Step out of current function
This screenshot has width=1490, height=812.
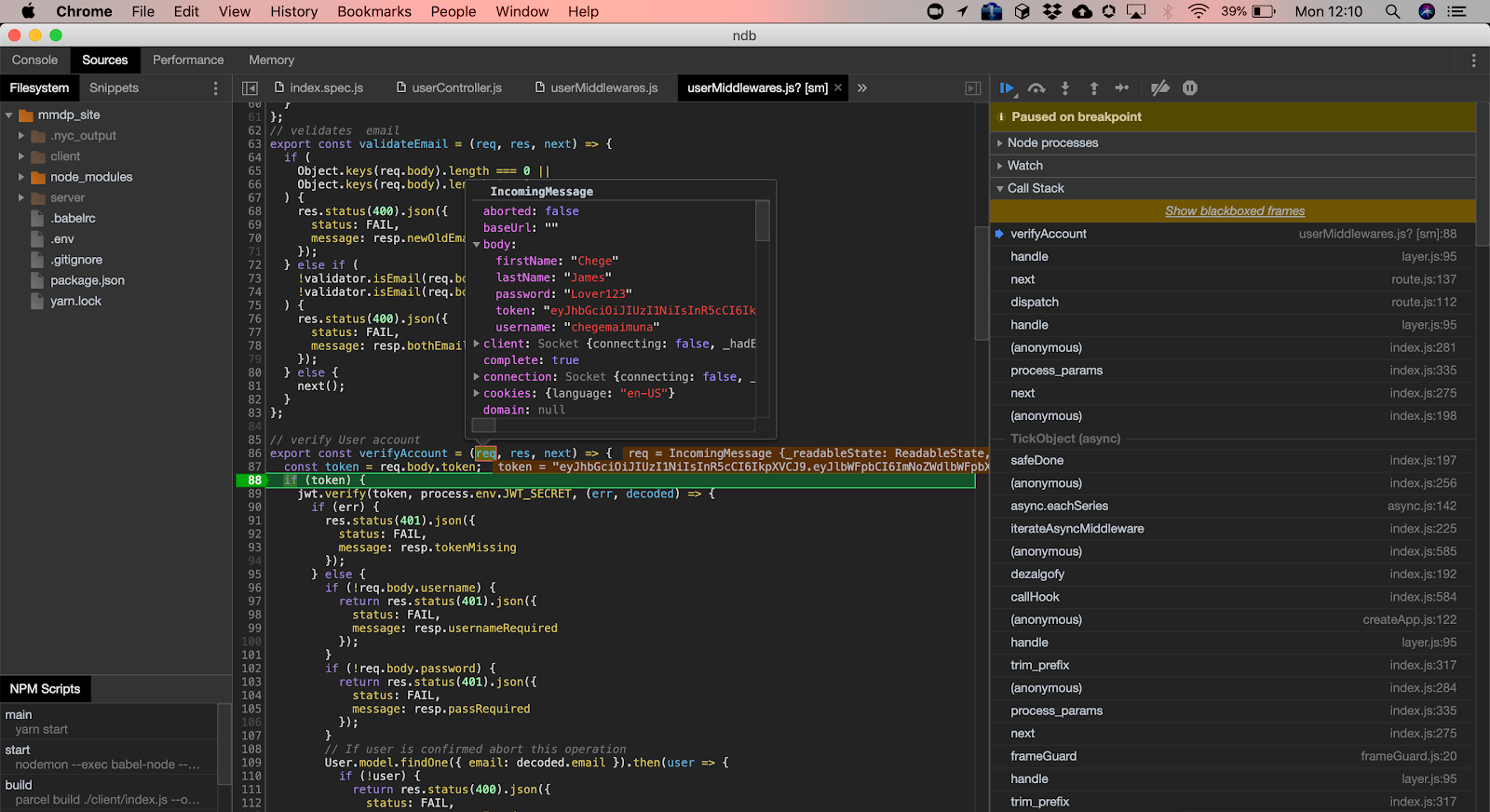pyautogui.click(x=1093, y=88)
